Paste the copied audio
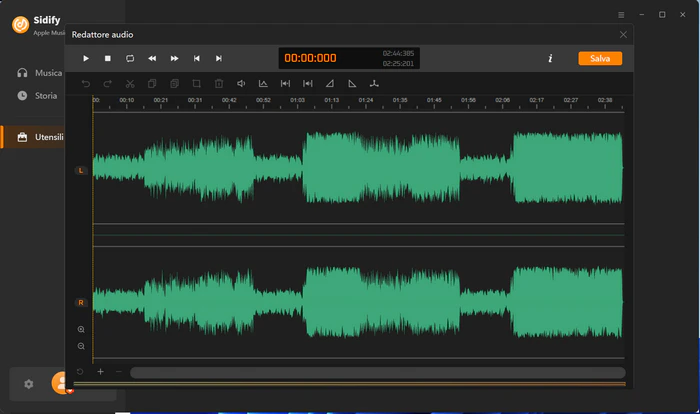Screen dimensions: 700x414 (x=175, y=84)
